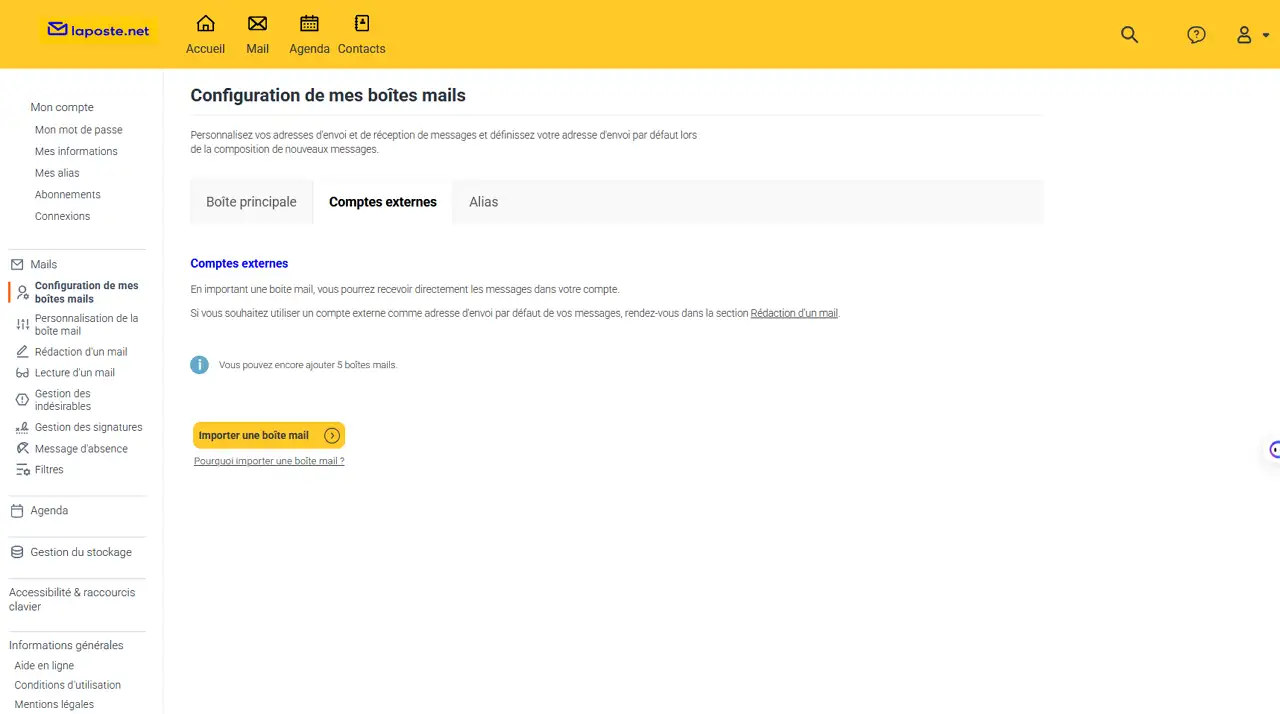Click the Importer une boîte mail button
Screen dimensions: 1280x714
pyautogui.click(x=268, y=435)
